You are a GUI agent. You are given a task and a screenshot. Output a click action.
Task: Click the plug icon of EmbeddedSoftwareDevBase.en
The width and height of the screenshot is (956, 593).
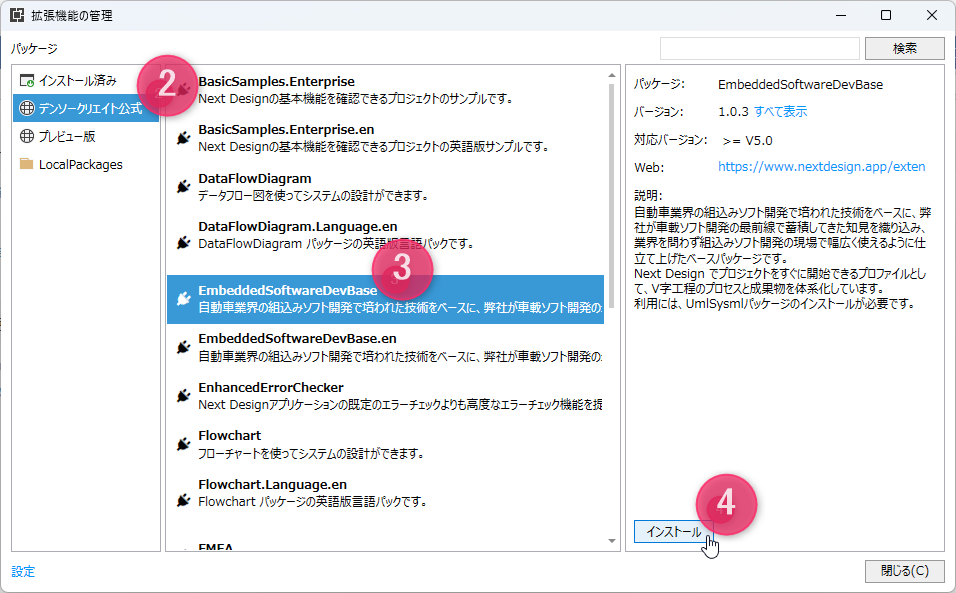point(184,347)
